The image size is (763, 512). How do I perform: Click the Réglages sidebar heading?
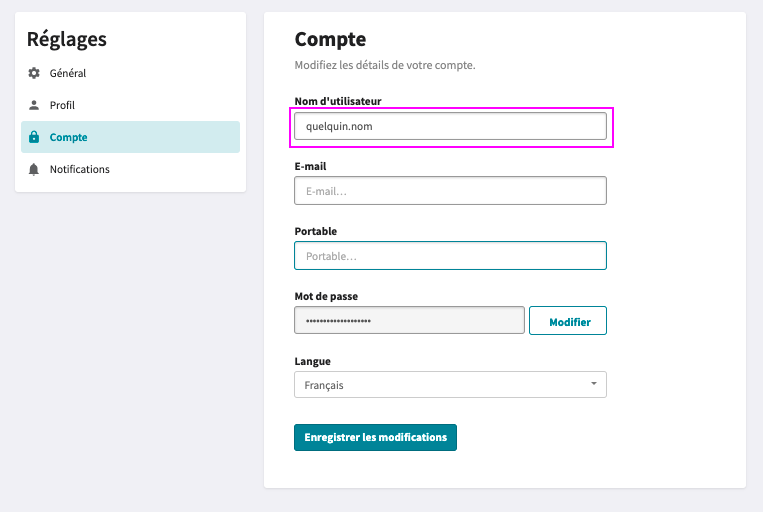[x=67, y=39]
